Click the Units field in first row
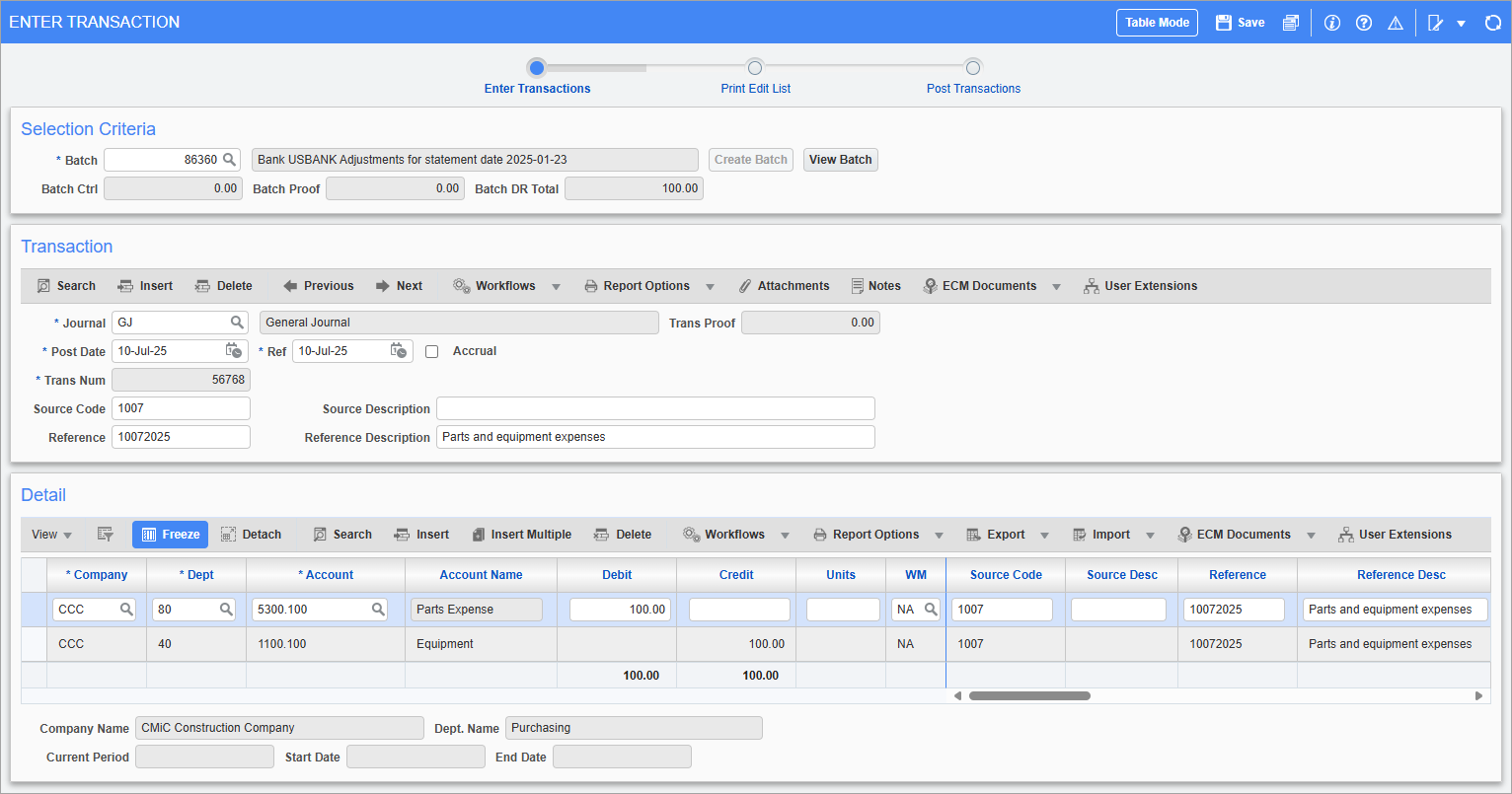This screenshot has width=1512, height=794. [843, 610]
